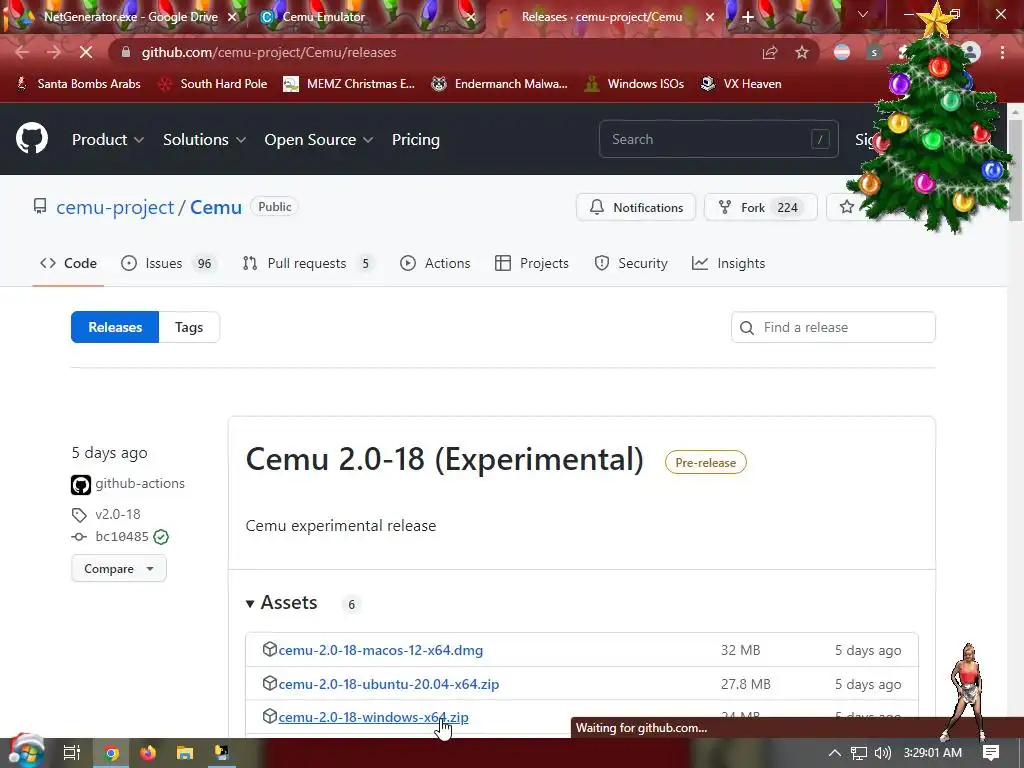Open the cemu-project owner link

(115, 207)
